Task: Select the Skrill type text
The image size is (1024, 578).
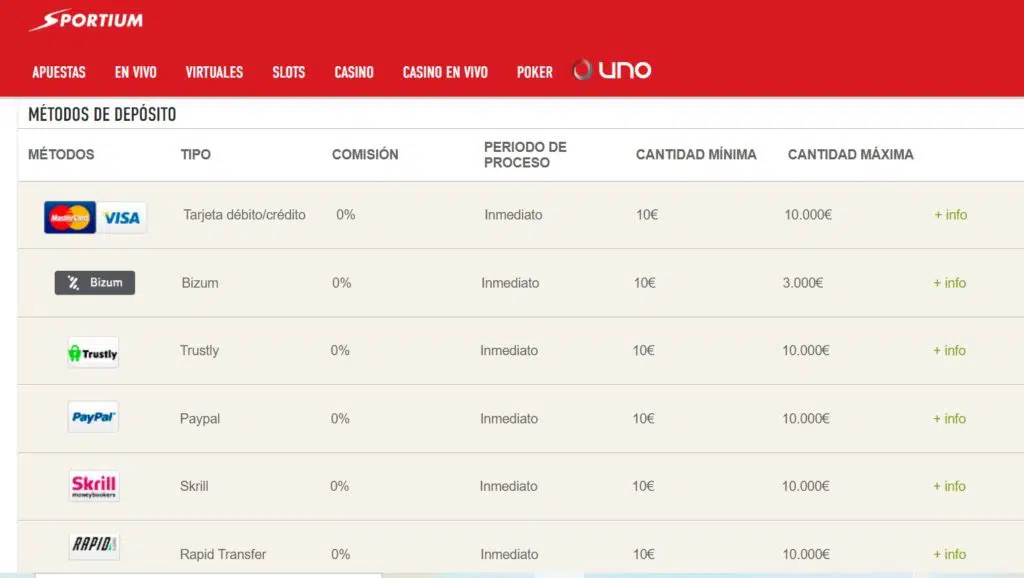Action: 194,486
